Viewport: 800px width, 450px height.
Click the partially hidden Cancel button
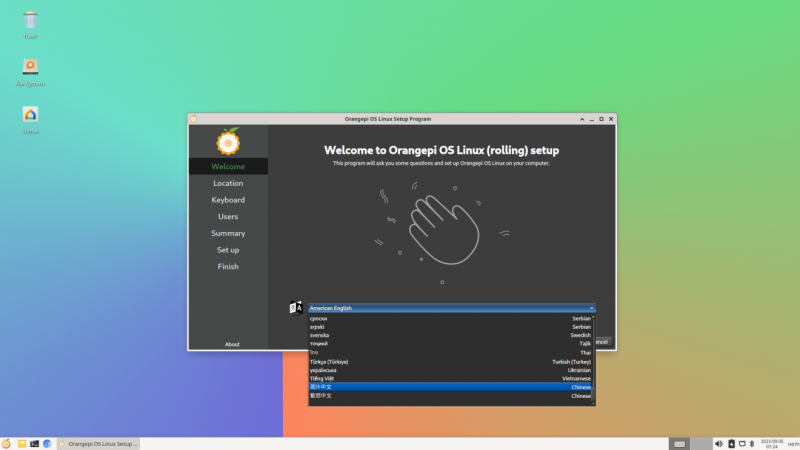603,342
